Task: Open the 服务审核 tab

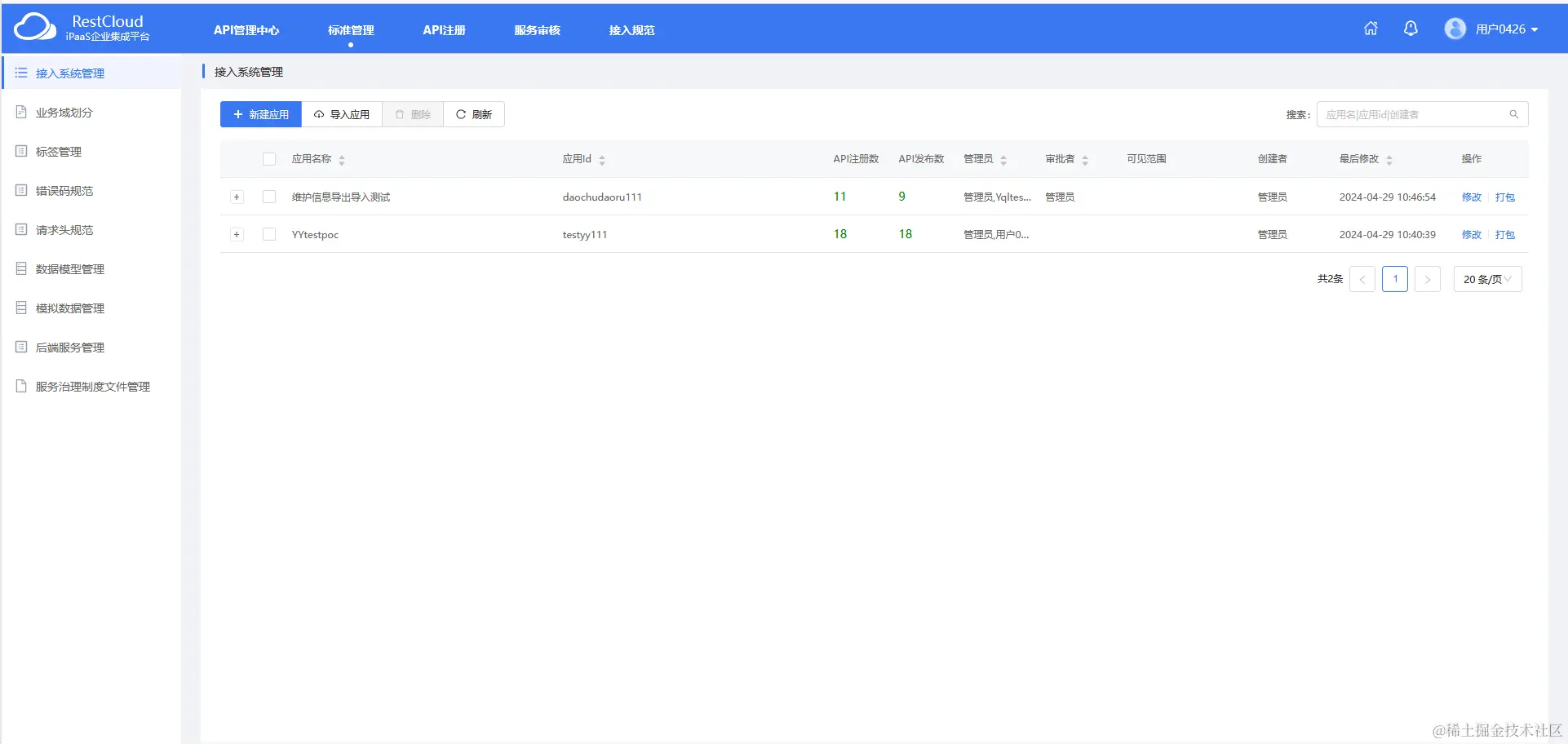Action: point(537,30)
